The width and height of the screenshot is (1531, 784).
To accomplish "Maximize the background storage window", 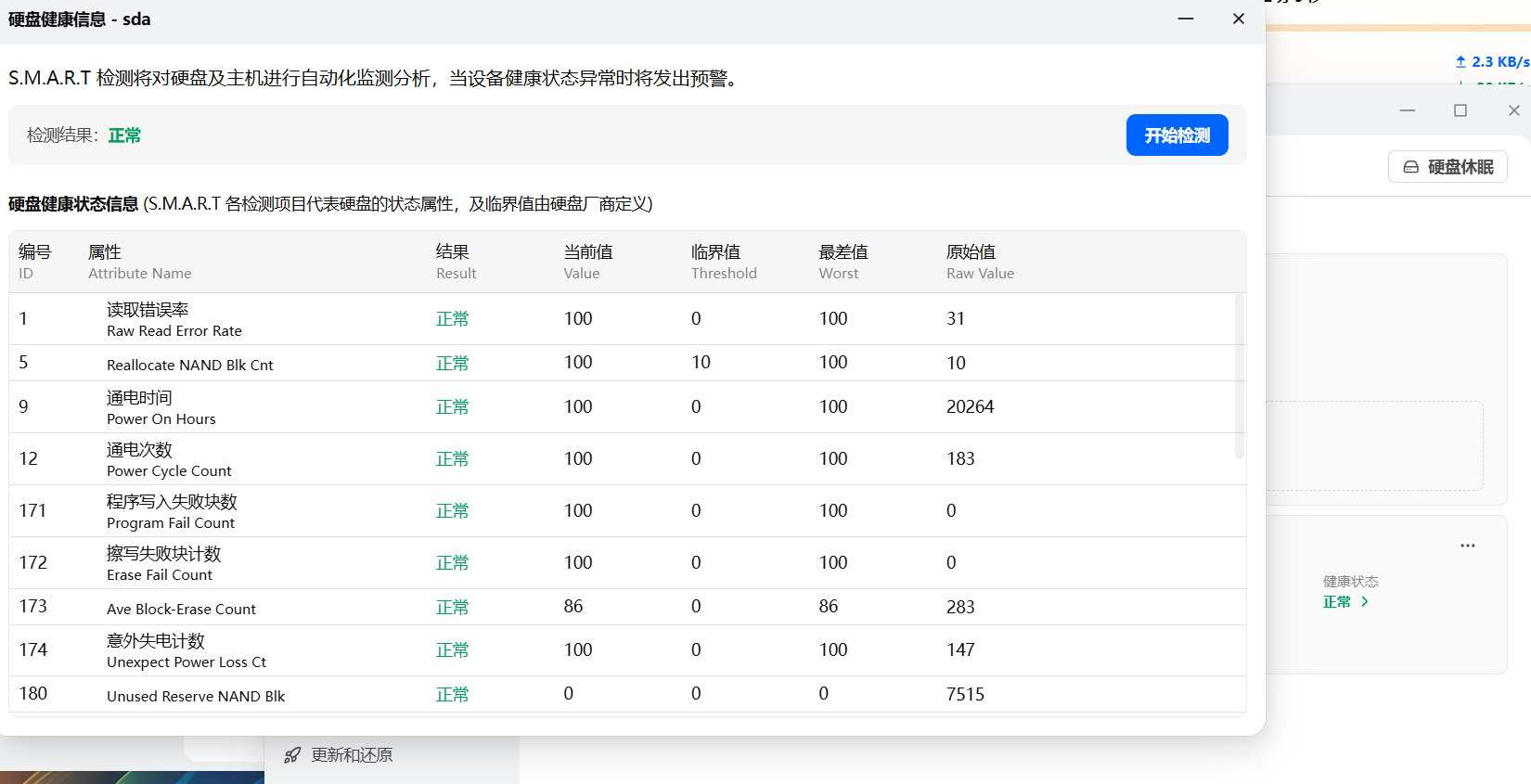I will coord(1460,110).
